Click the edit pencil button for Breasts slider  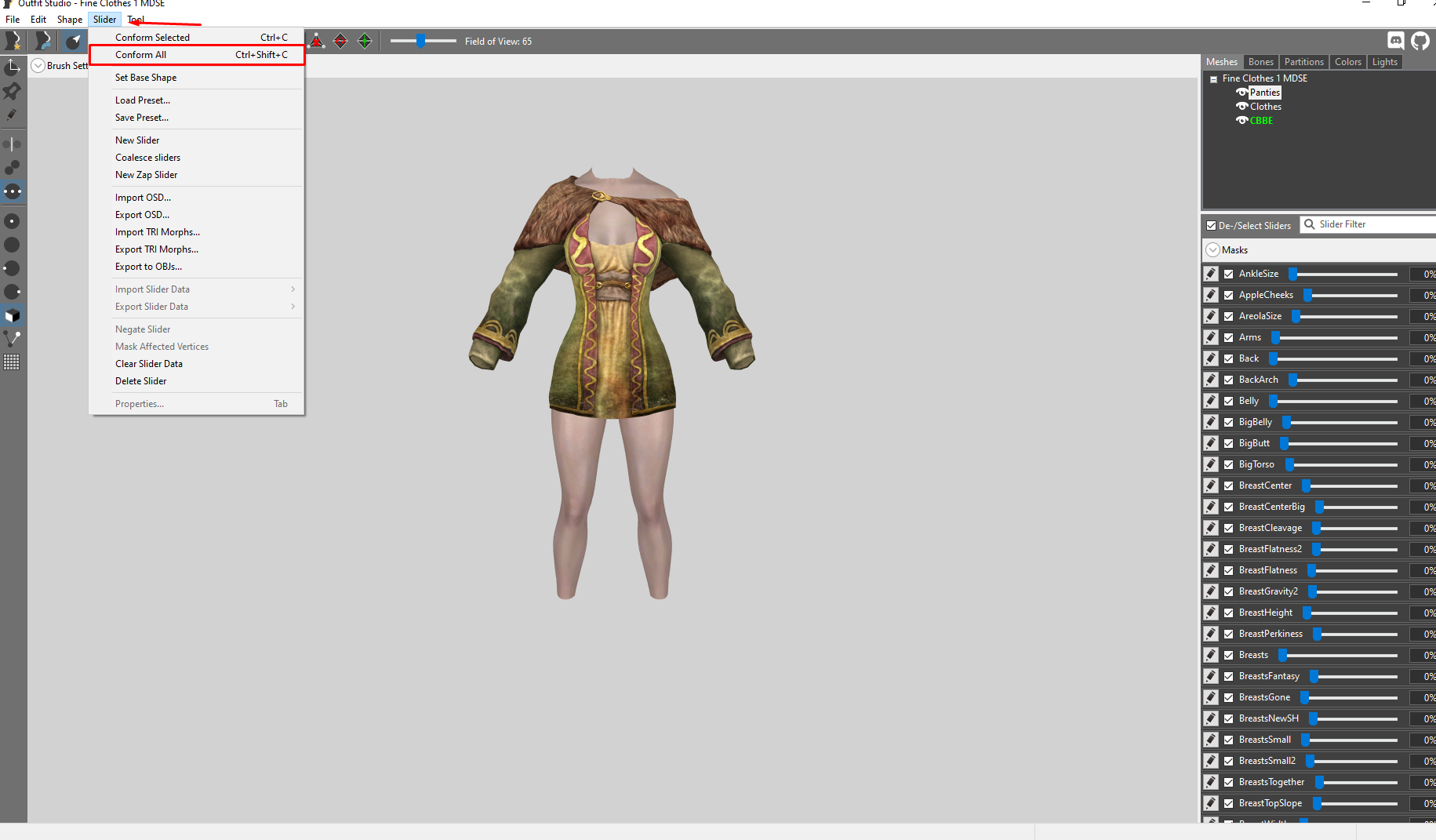coord(1211,655)
